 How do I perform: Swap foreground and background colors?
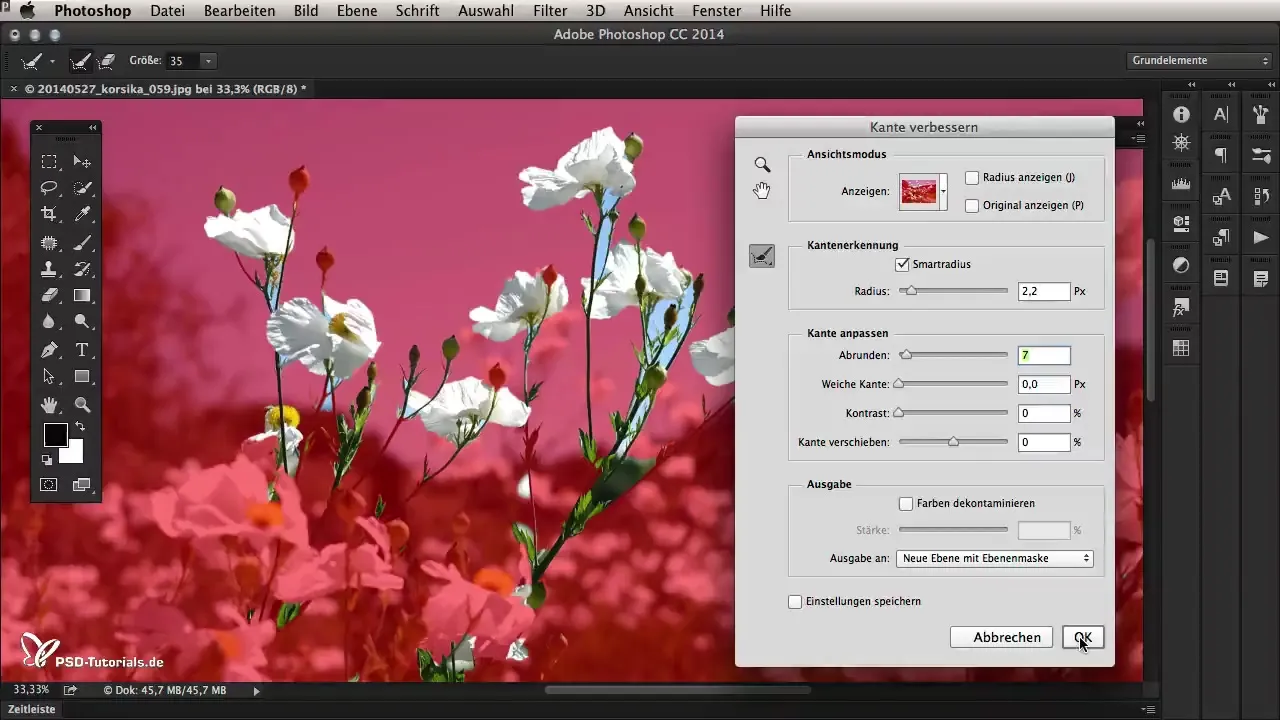click(x=79, y=427)
